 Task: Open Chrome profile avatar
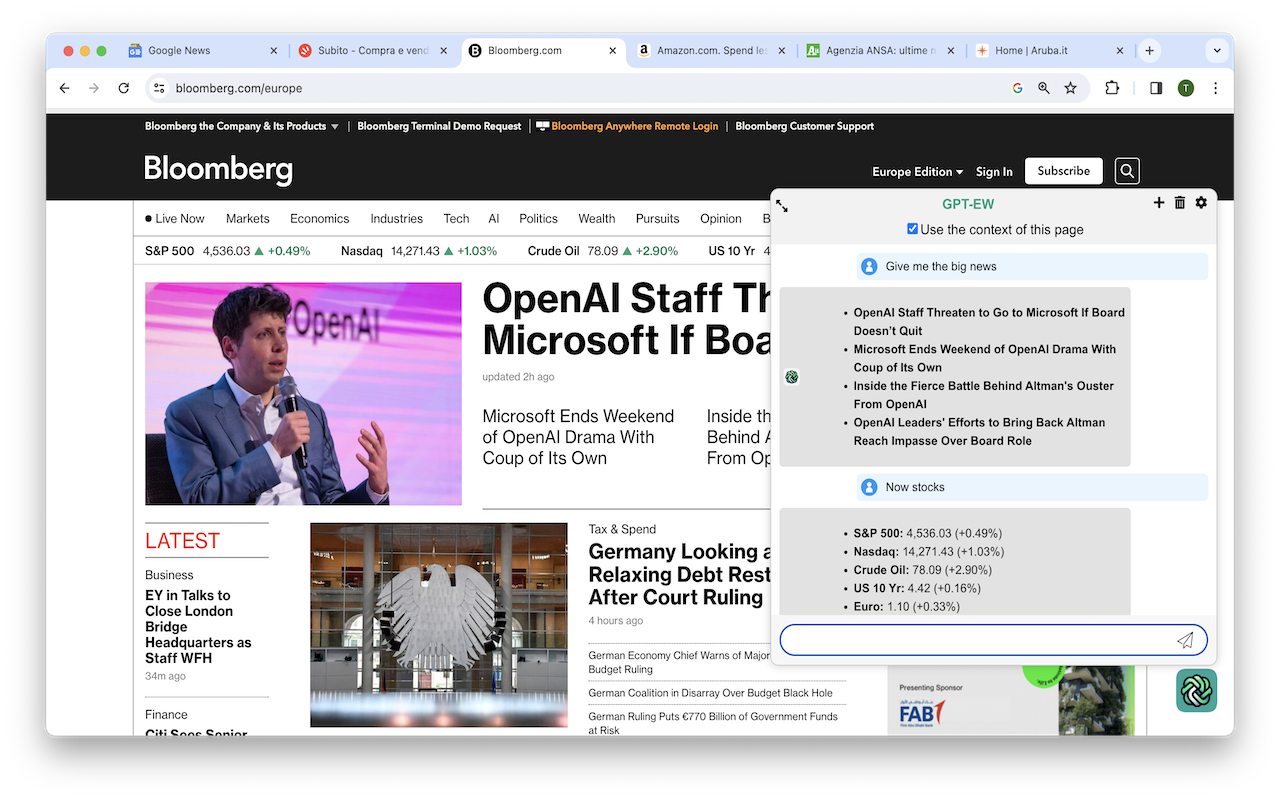[x=1186, y=88]
